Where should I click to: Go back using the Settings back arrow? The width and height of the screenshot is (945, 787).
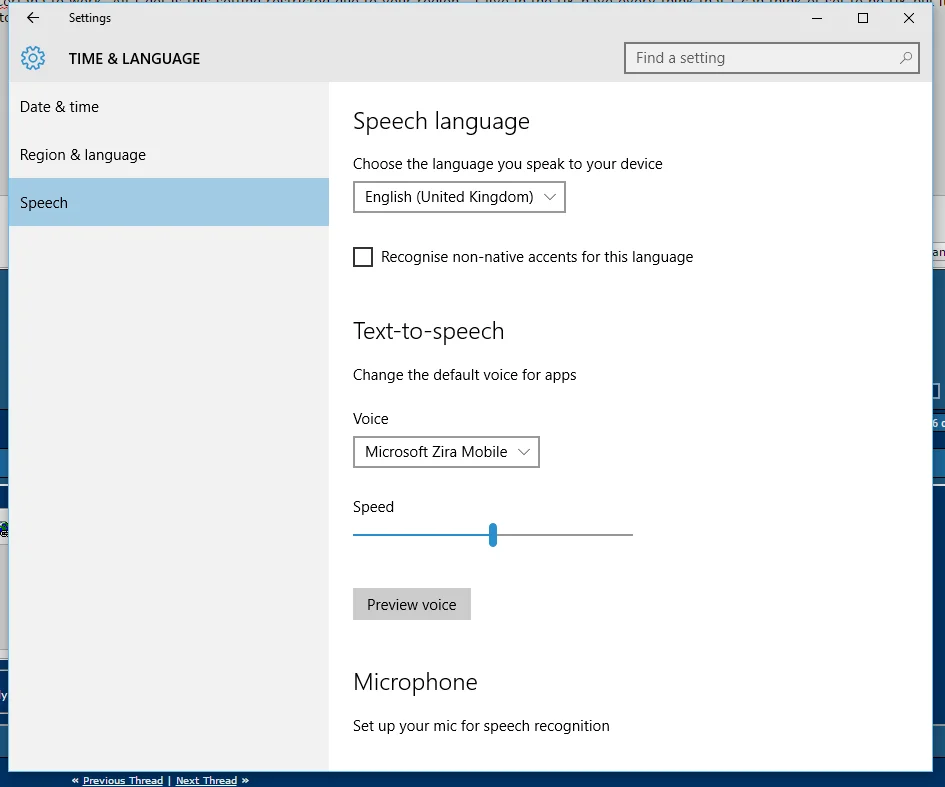33,18
